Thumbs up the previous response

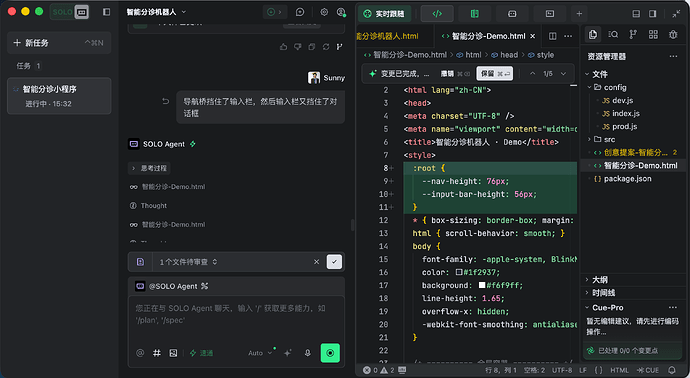pos(283,47)
